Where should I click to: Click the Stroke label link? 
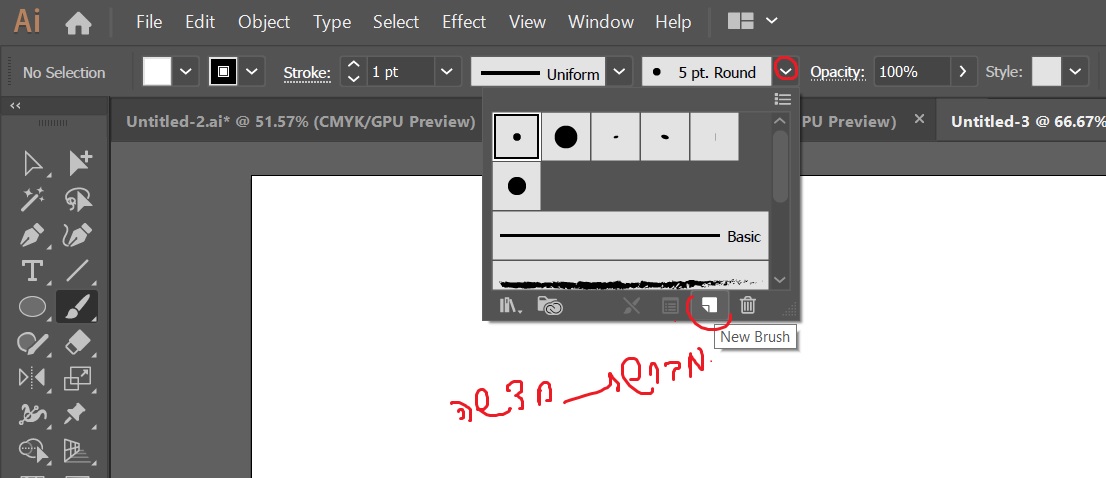306,72
